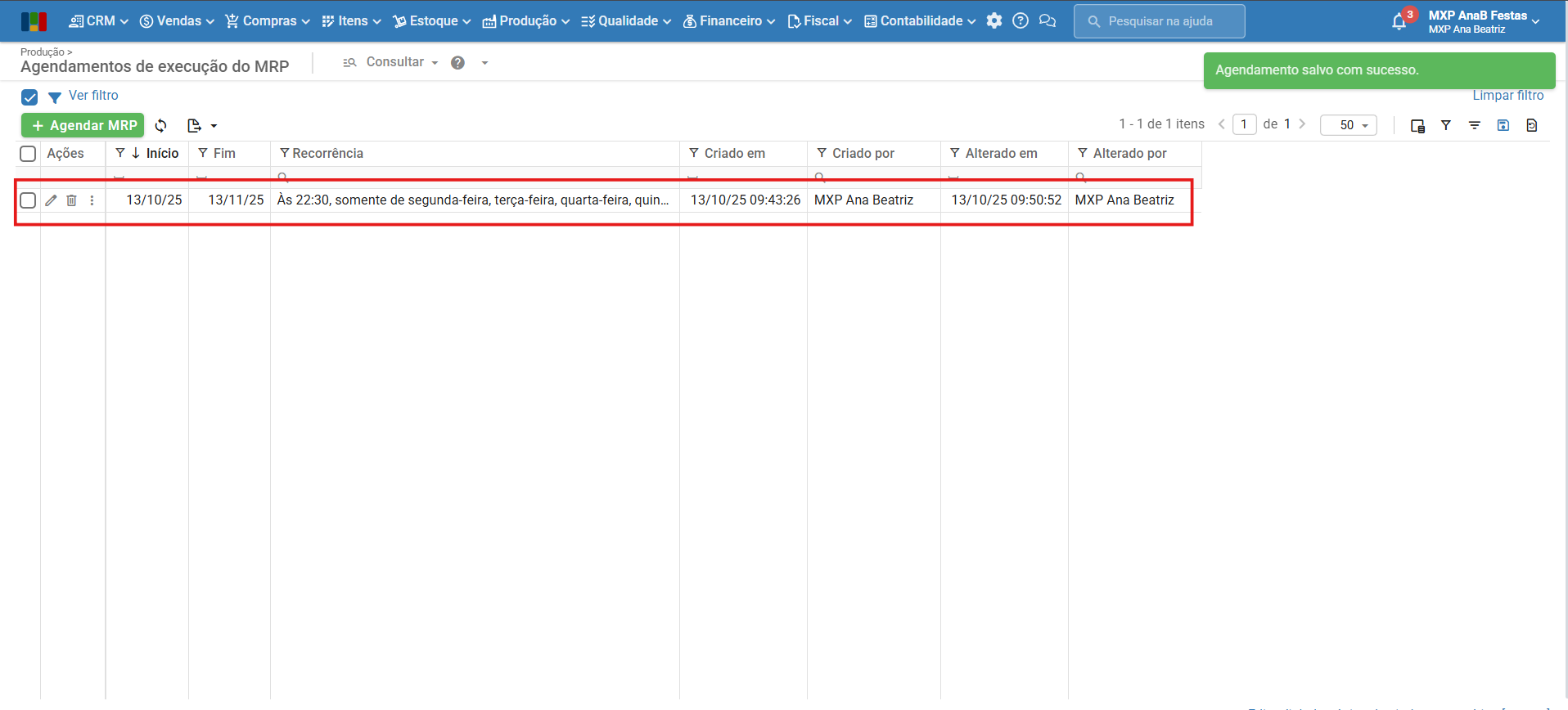
Task: Open the settings gear in top bar
Action: pyautogui.click(x=994, y=21)
